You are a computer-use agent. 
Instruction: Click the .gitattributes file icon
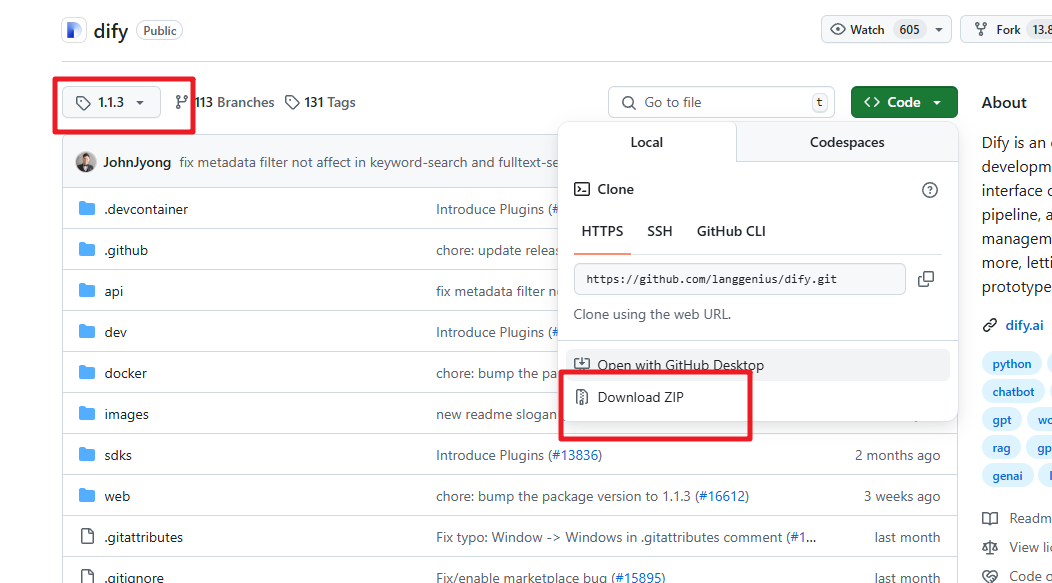[87, 537]
